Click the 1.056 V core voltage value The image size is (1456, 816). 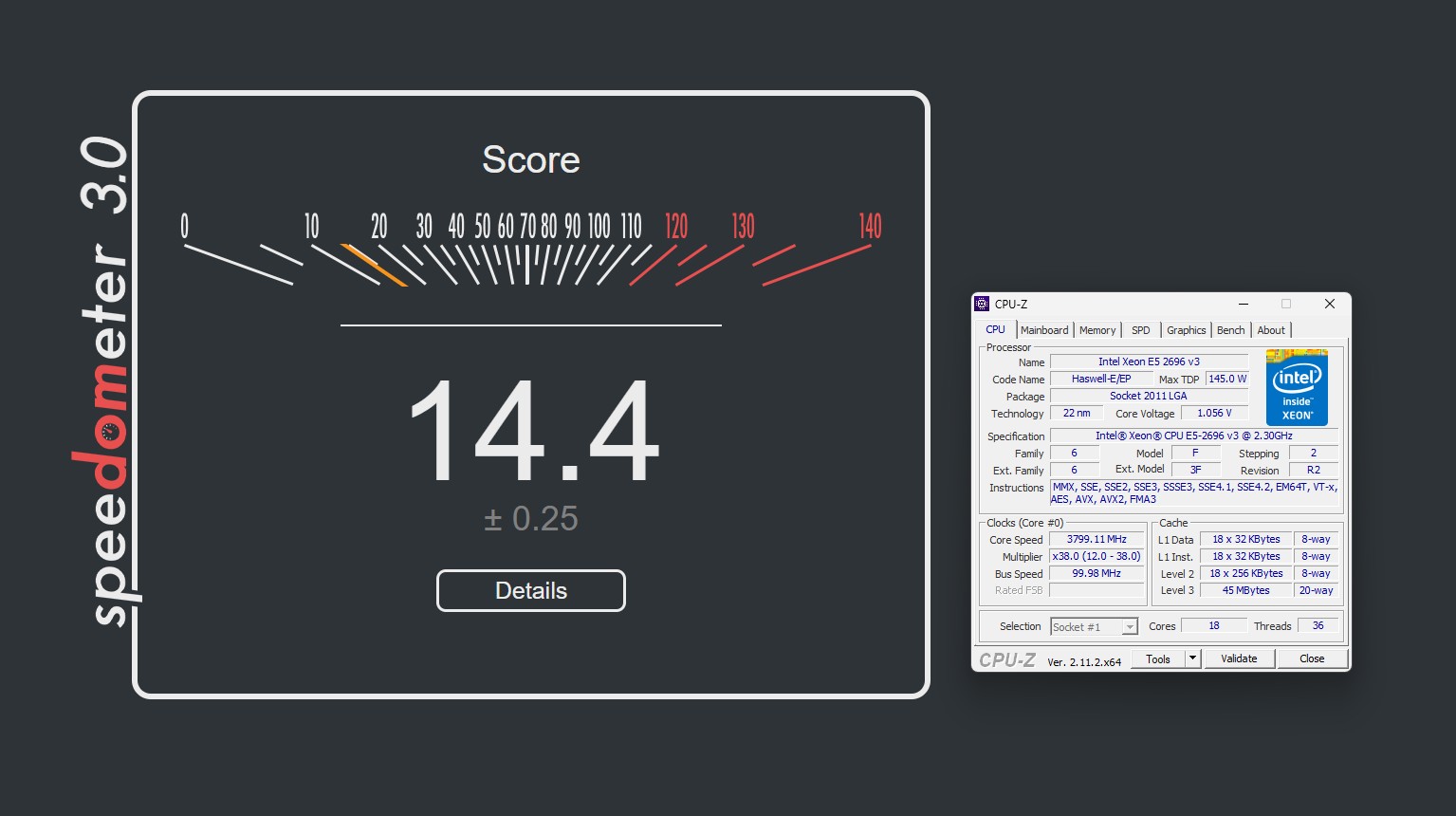coord(1214,413)
